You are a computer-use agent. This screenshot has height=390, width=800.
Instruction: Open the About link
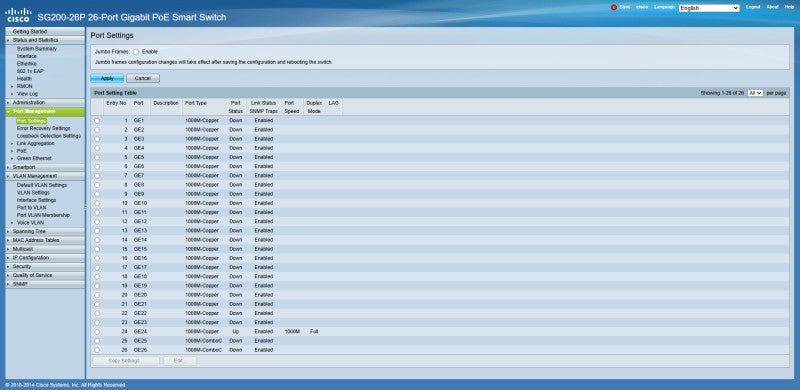tap(772, 7)
